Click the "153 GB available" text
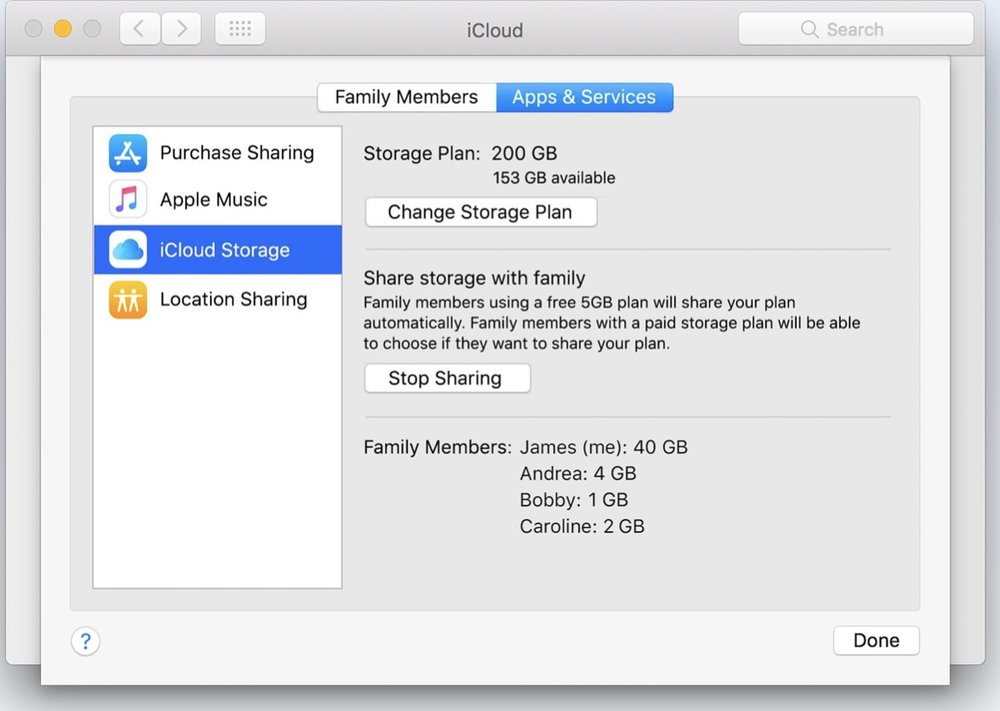 [554, 178]
